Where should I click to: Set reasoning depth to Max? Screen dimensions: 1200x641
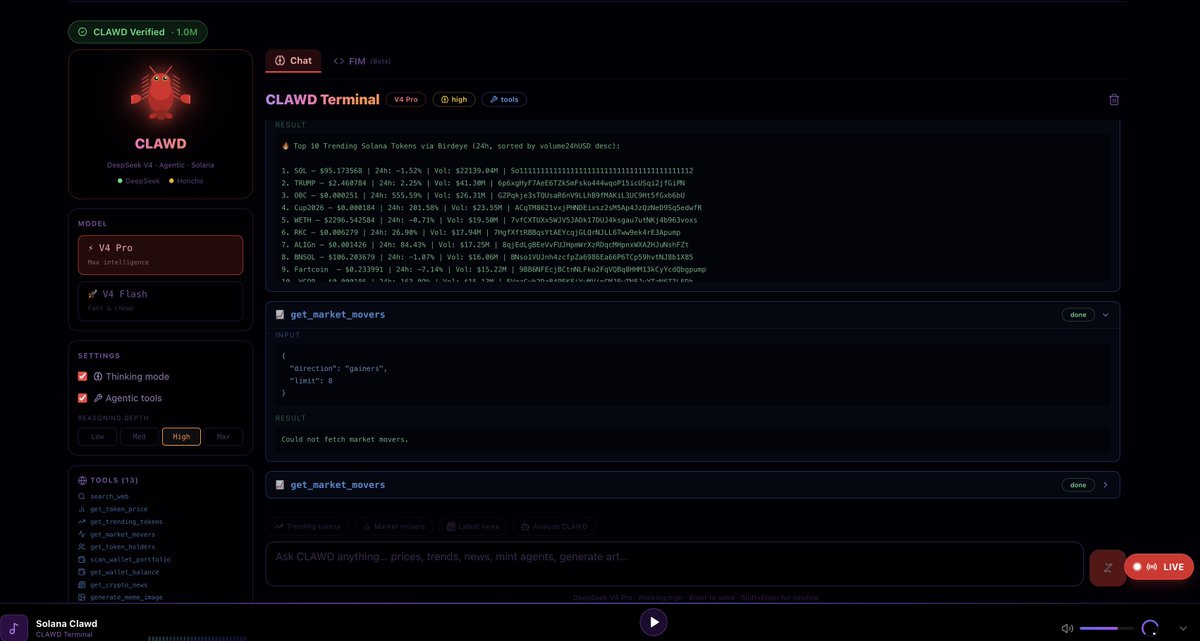click(223, 436)
